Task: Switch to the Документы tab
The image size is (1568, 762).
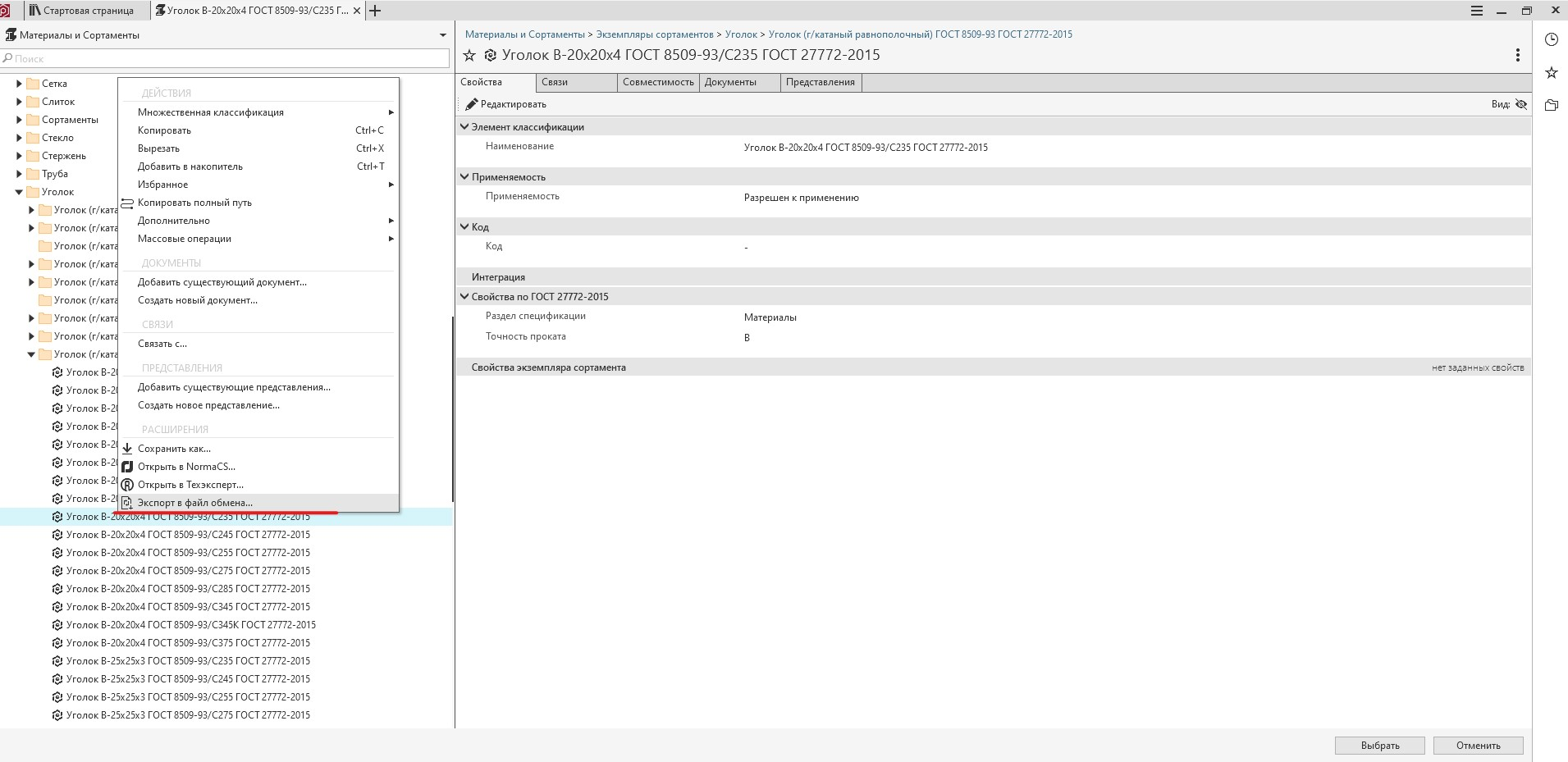Action: pyautogui.click(x=739, y=82)
